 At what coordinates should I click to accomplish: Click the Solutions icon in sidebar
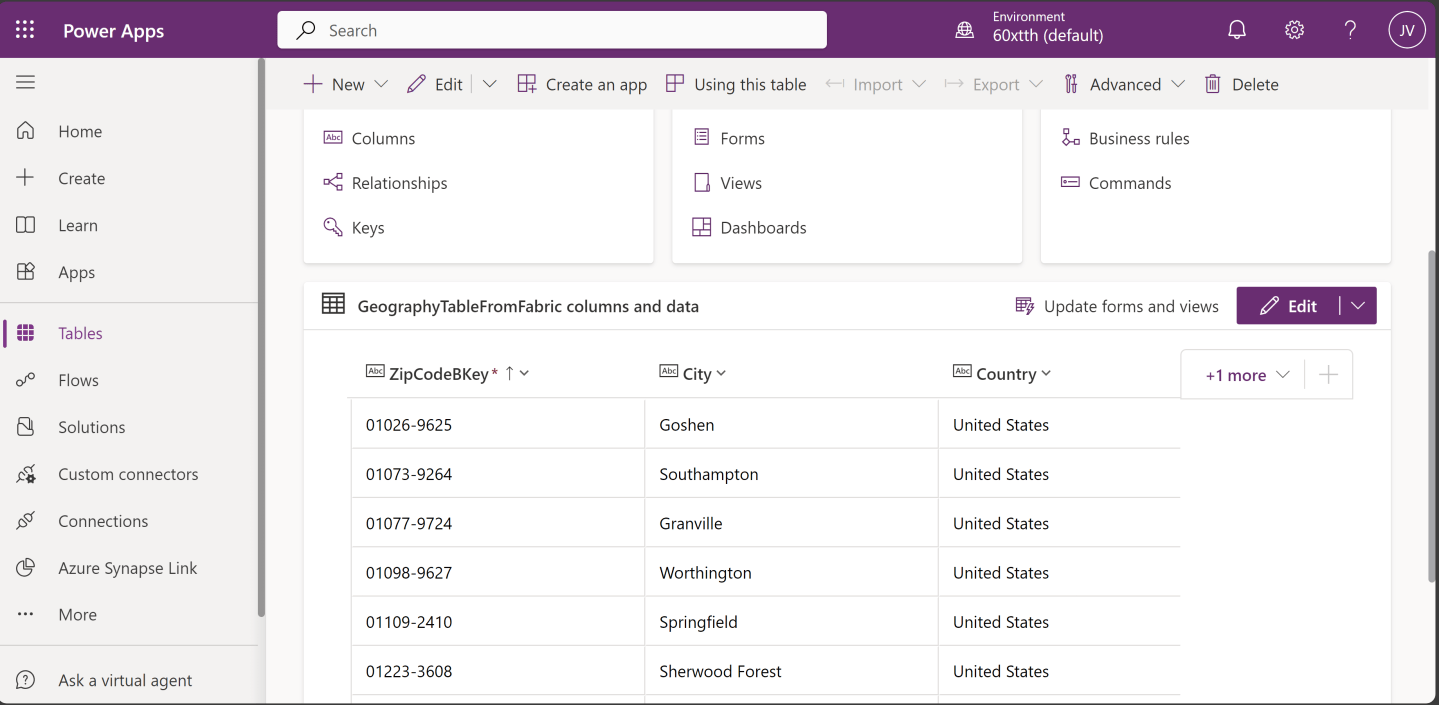click(26, 427)
